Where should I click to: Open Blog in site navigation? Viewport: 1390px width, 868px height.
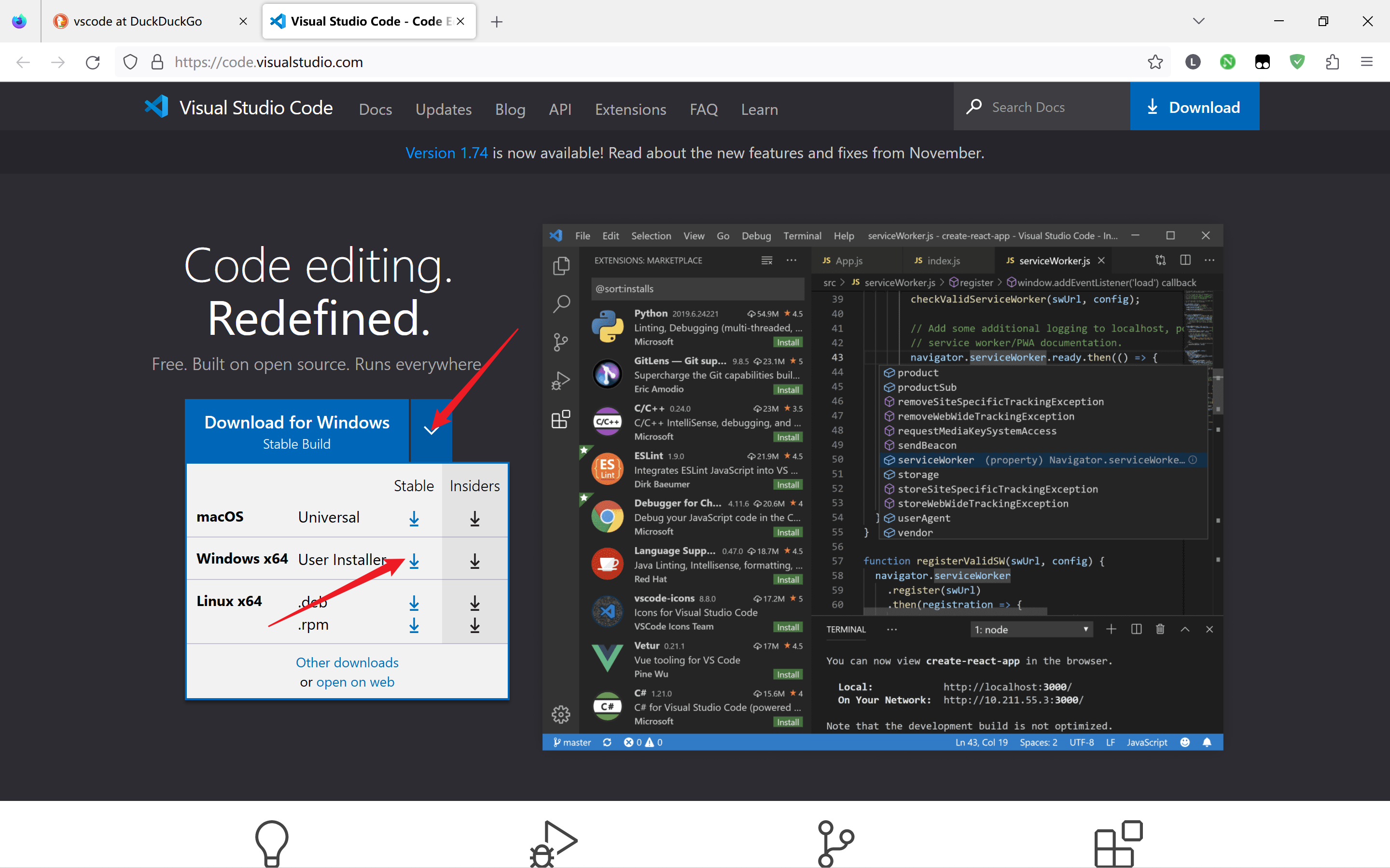click(x=510, y=109)
